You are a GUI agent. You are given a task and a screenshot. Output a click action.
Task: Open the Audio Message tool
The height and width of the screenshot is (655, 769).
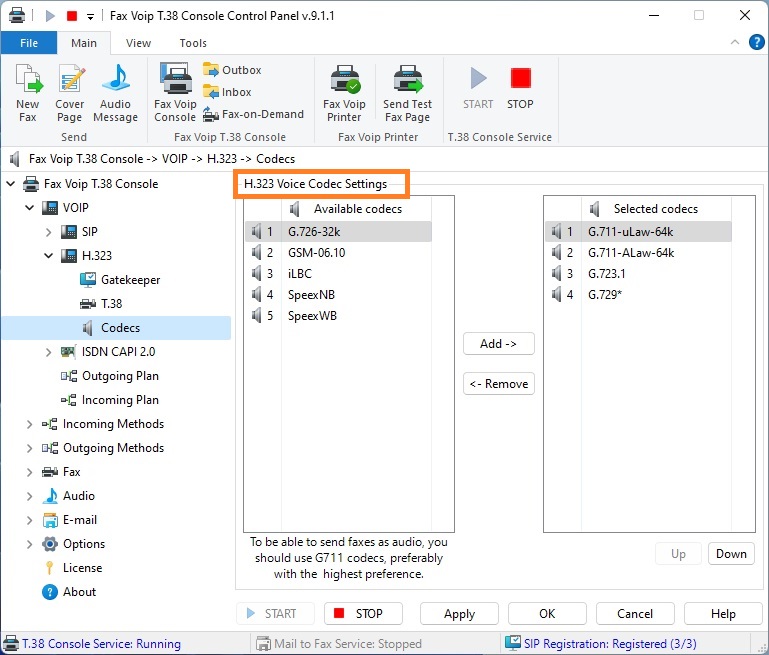click(115, 93)
